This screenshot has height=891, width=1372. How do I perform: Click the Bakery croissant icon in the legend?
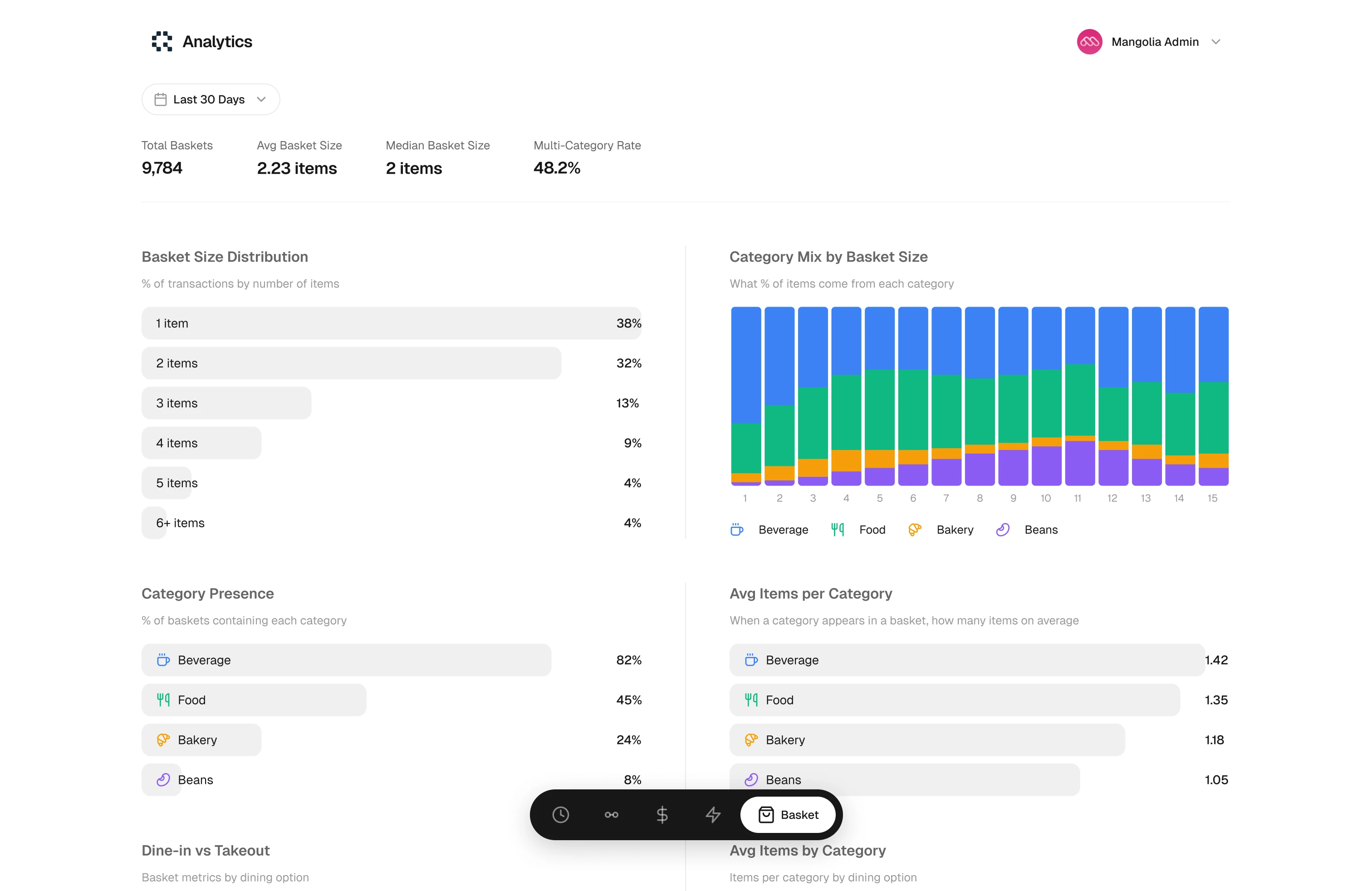914,529
